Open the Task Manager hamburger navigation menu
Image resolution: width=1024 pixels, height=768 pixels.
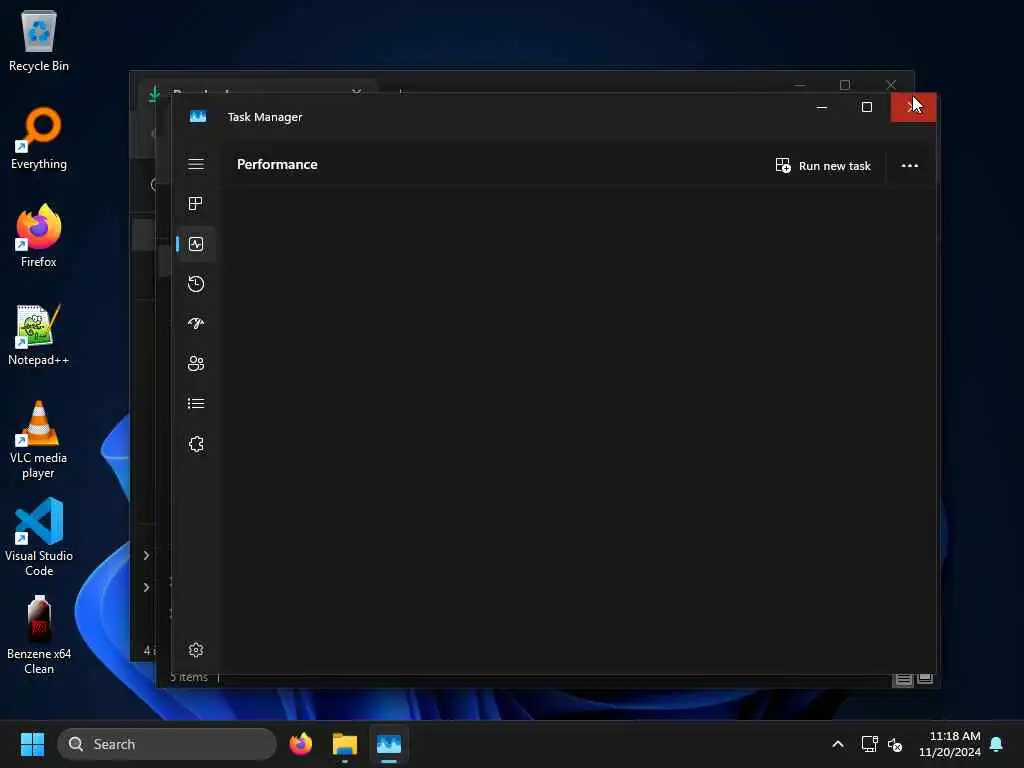196,164
